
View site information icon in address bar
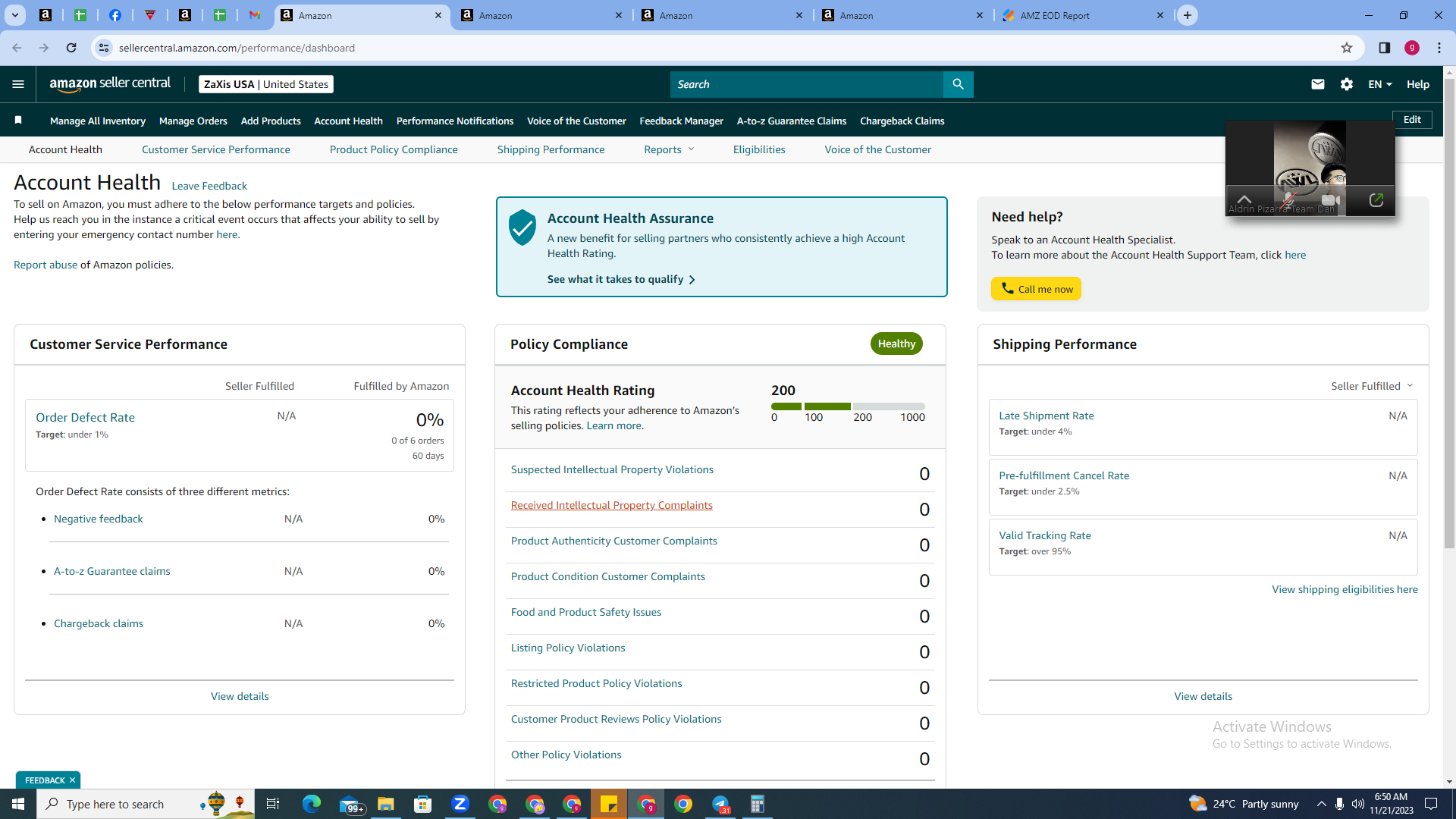pos(104,48)
